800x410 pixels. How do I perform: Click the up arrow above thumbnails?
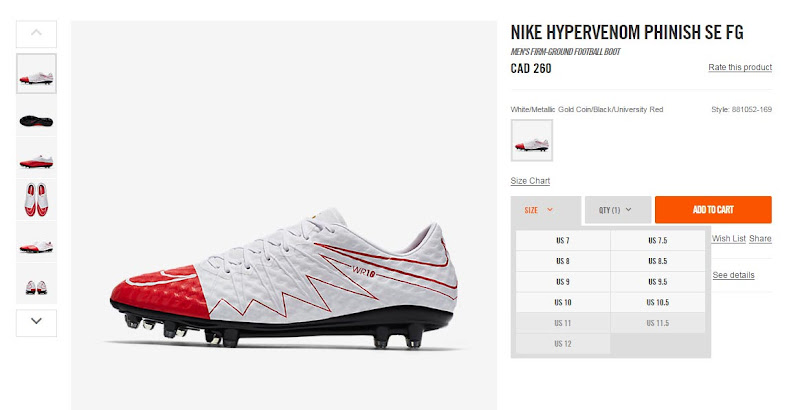pyautogui.click(x=36, y=34)
